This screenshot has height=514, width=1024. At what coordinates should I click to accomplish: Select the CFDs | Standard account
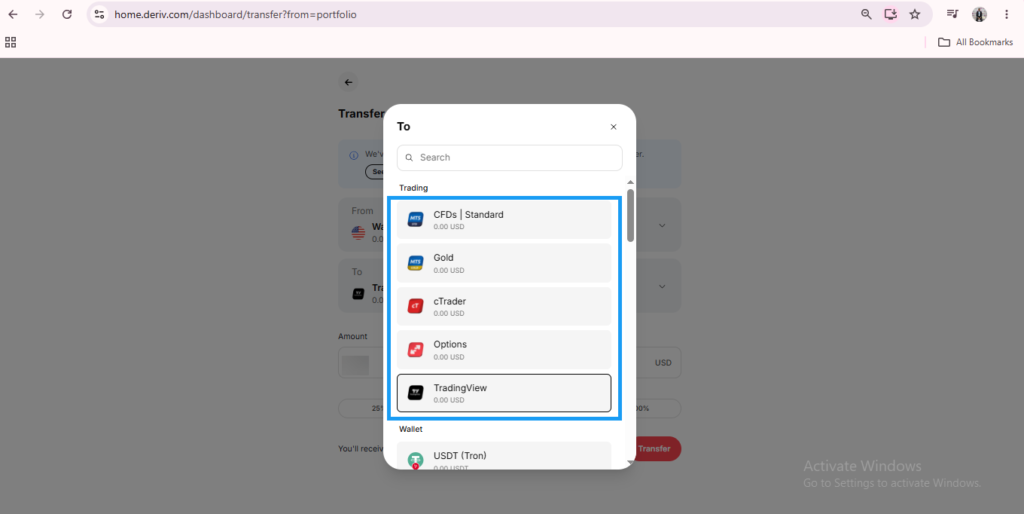(x=504, y=220)
